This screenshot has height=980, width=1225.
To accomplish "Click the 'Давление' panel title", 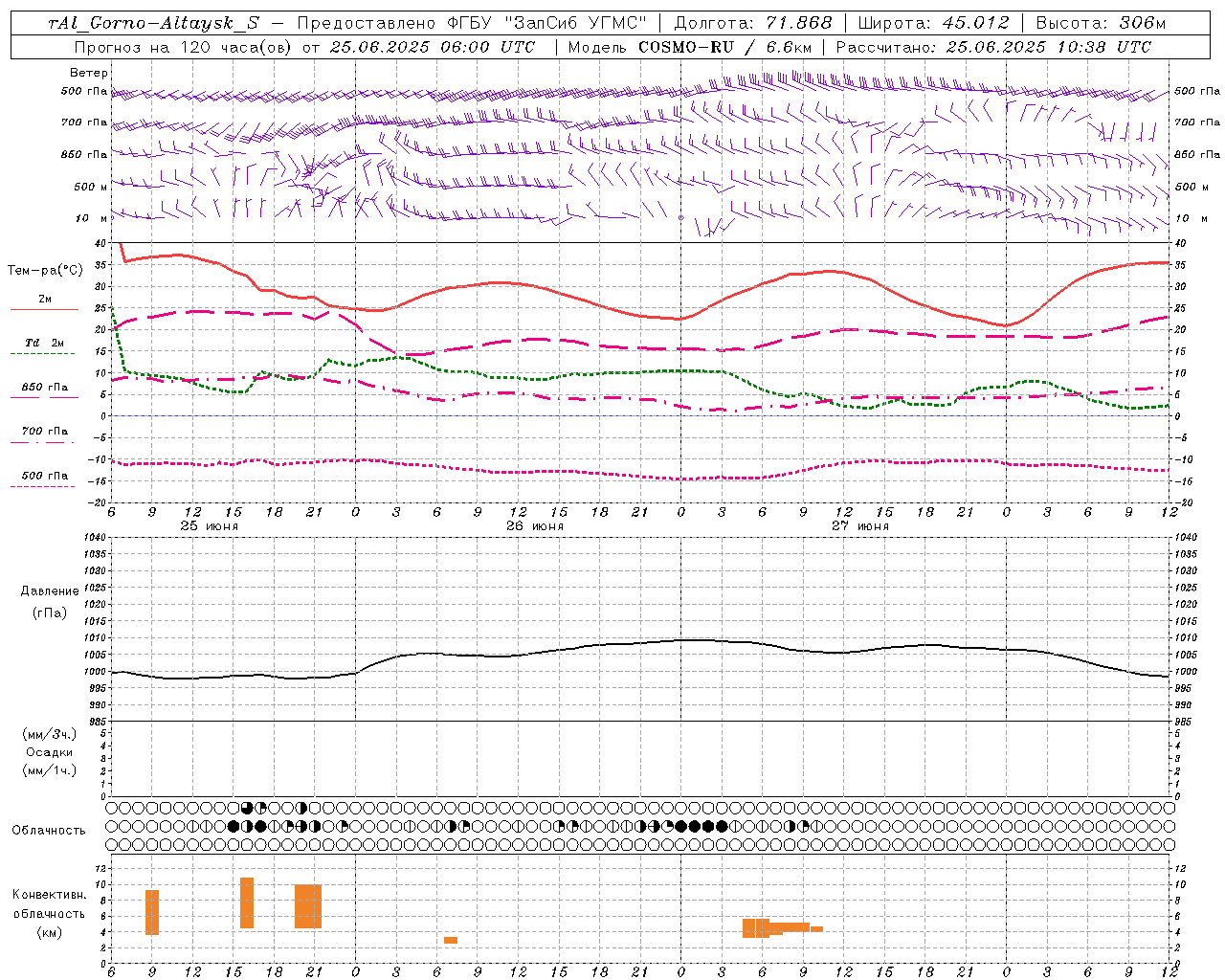I will tap(50, 591).
